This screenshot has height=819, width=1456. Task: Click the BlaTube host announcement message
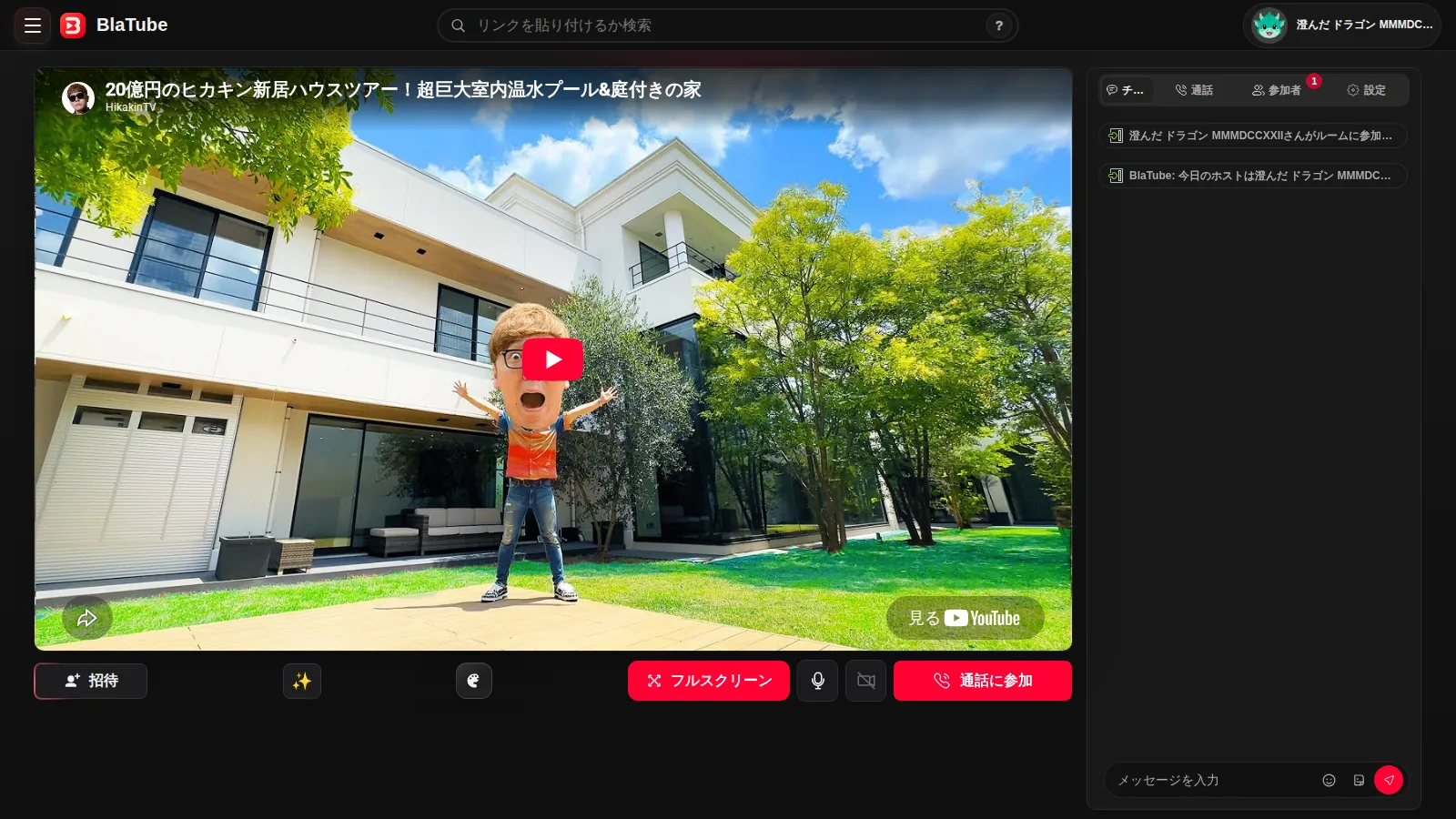click(x=1253, y=176)
